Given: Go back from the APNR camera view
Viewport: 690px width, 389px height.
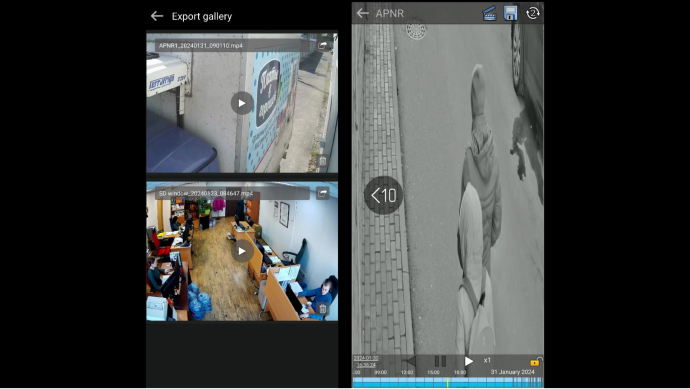Looking at the screenshot, I should point(363,13).
